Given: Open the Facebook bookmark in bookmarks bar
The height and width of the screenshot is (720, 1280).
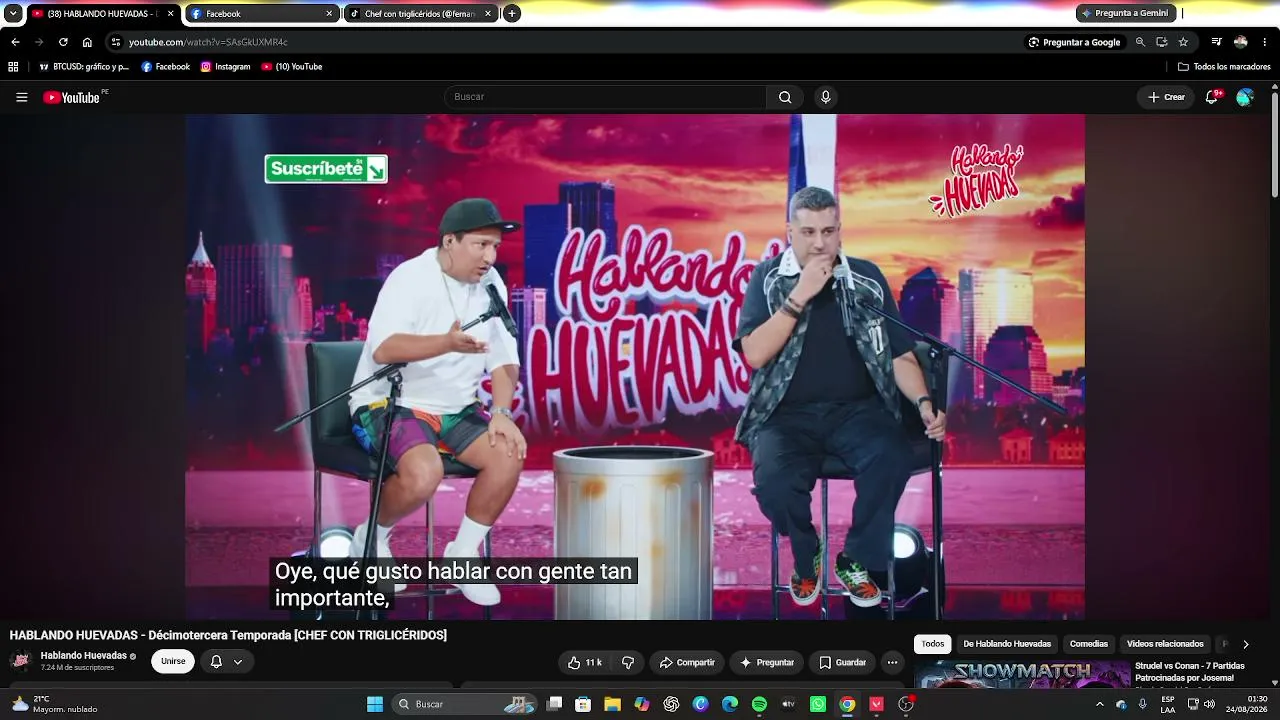Looking at the screenshot, I should [166, 67].
